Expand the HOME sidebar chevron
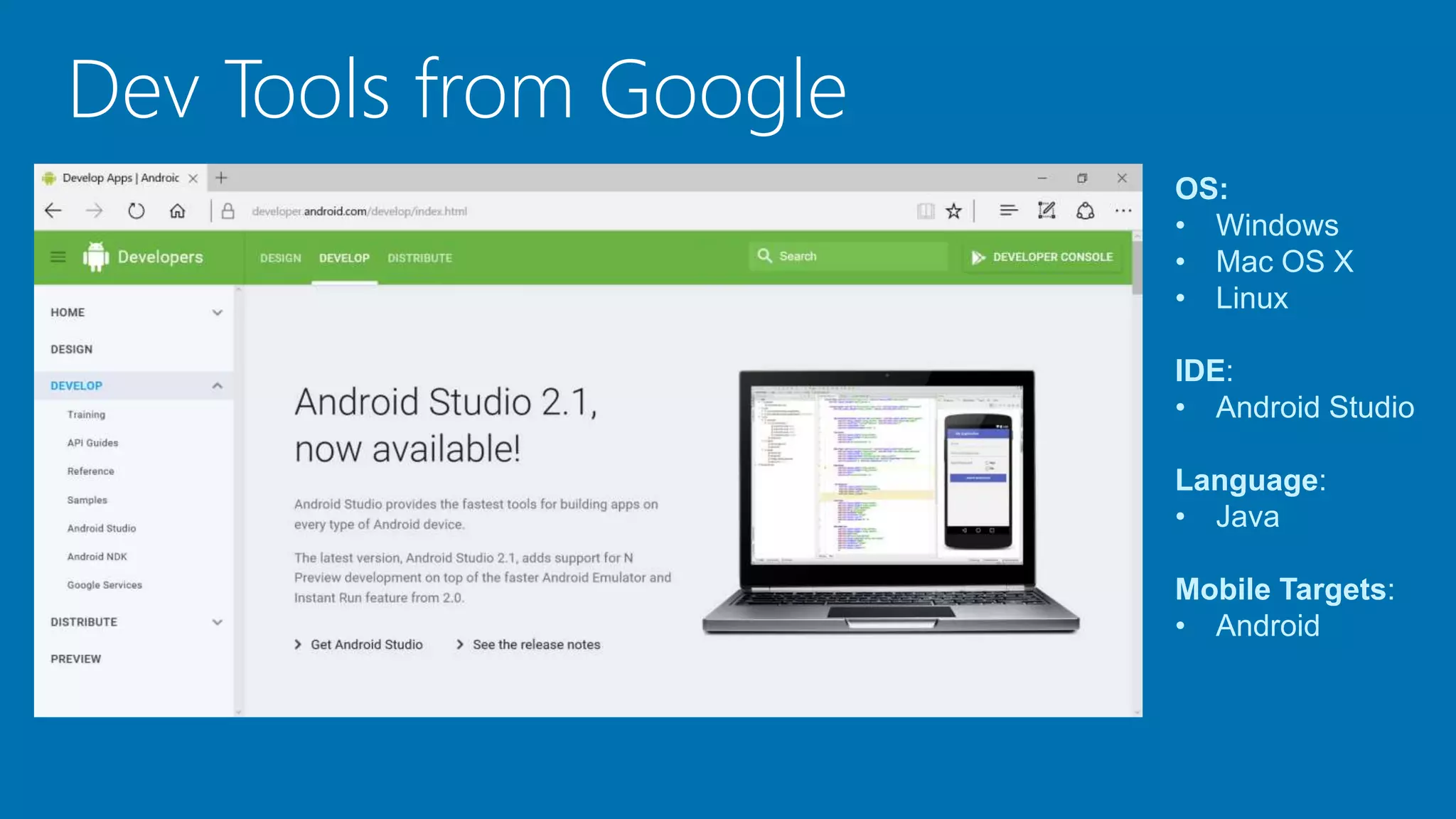1456x819 pixels. point(218,313)
